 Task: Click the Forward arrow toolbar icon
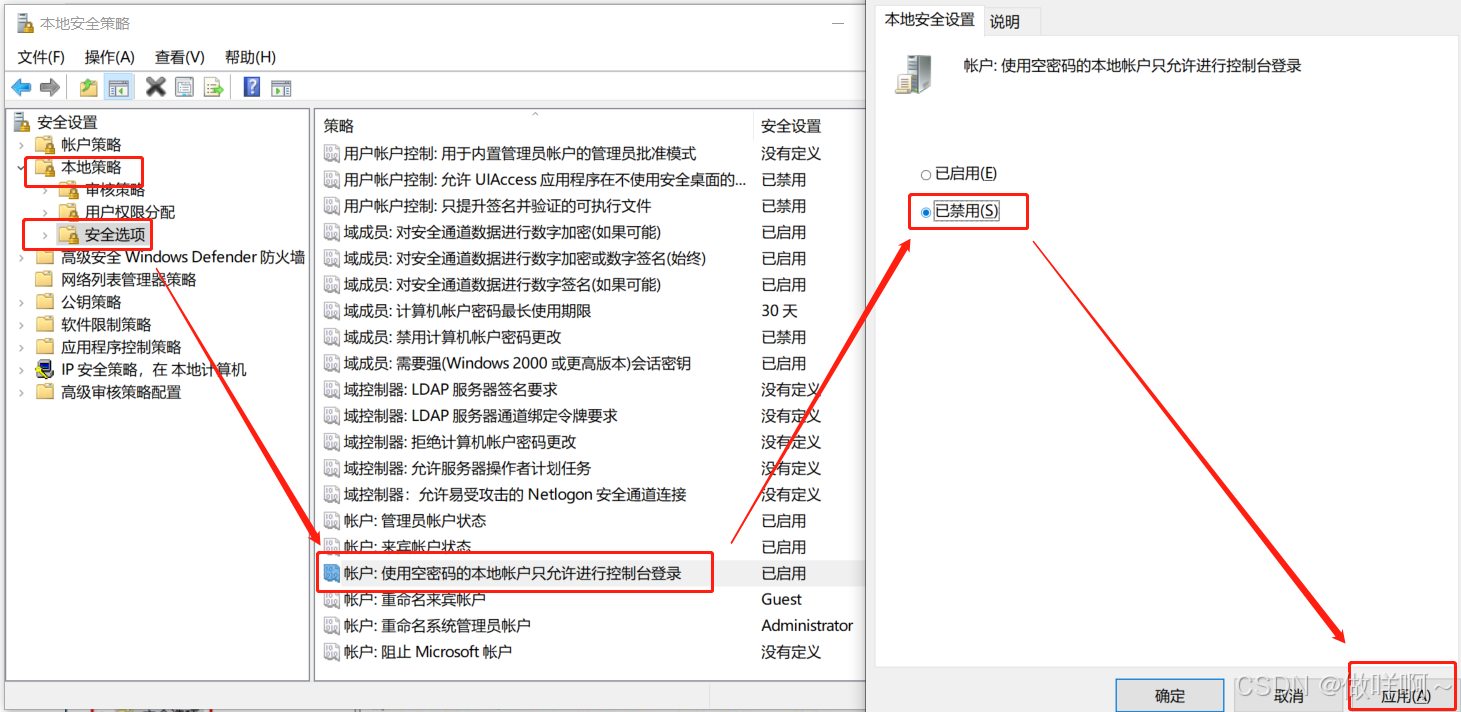tap(50, 88)
